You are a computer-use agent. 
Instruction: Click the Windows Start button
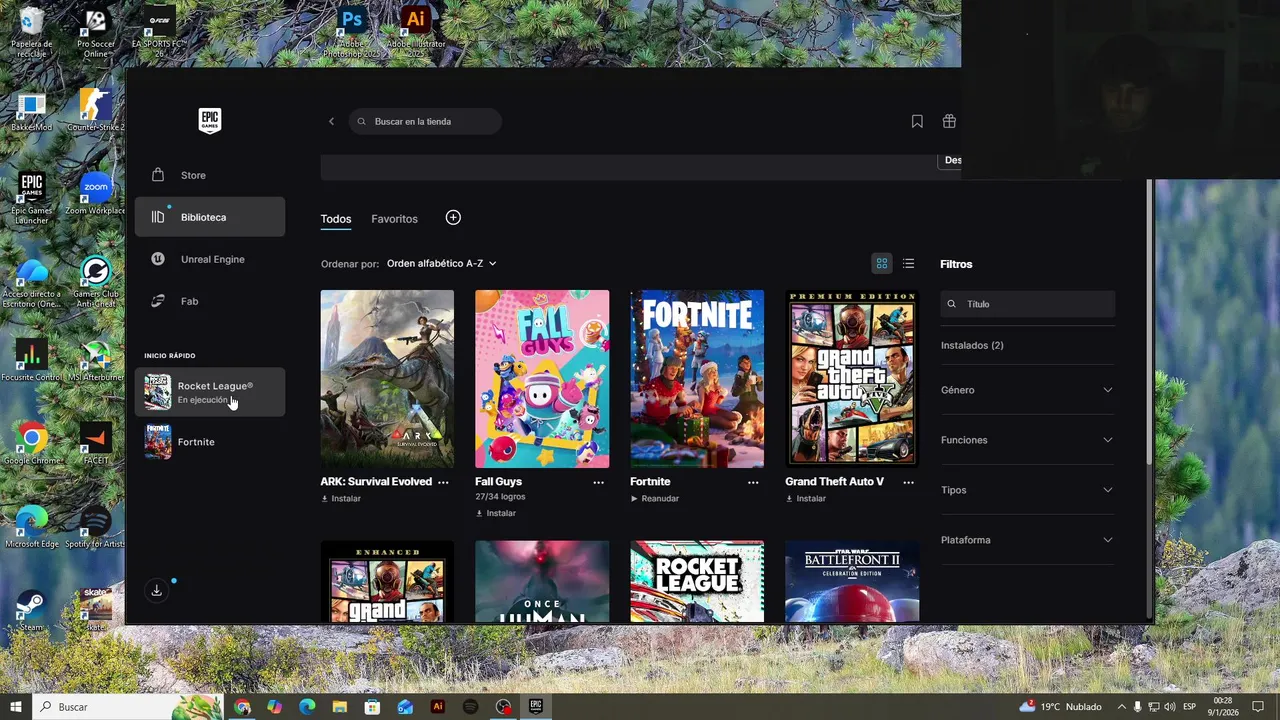tap(16, 706)
